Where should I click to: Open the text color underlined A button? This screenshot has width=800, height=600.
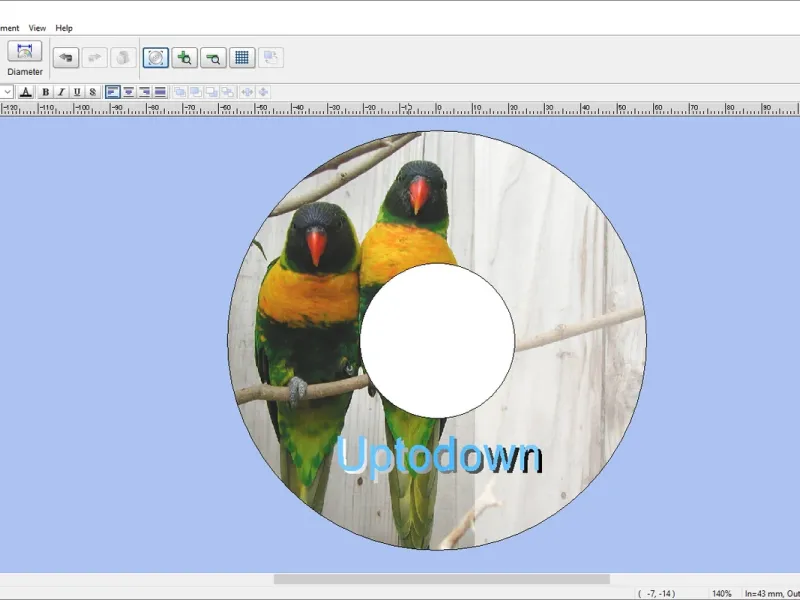click(x=26, y=92)
